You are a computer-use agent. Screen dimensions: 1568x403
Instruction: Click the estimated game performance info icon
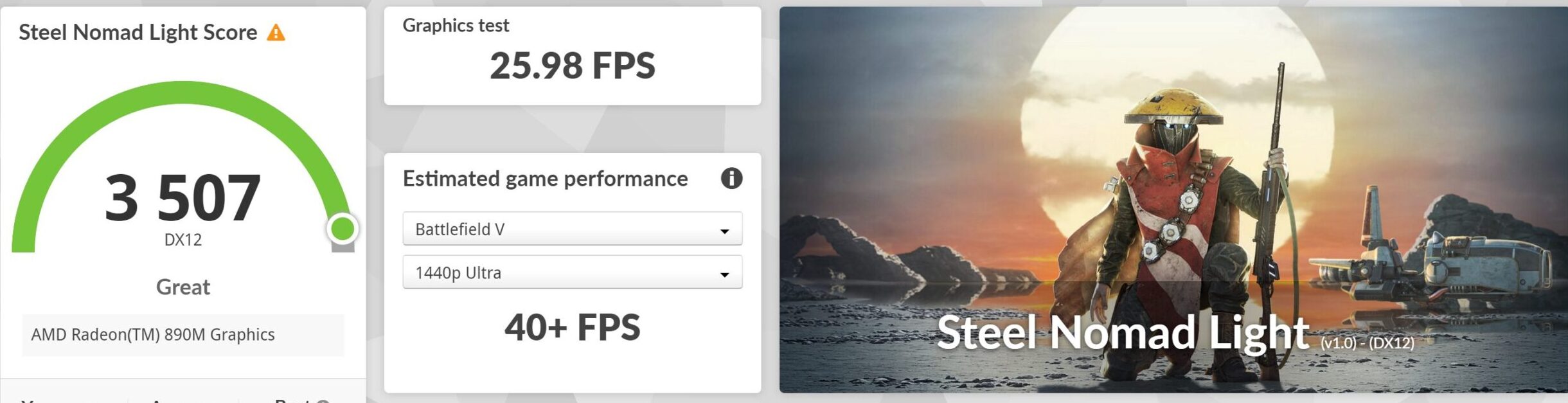point(731,178)
